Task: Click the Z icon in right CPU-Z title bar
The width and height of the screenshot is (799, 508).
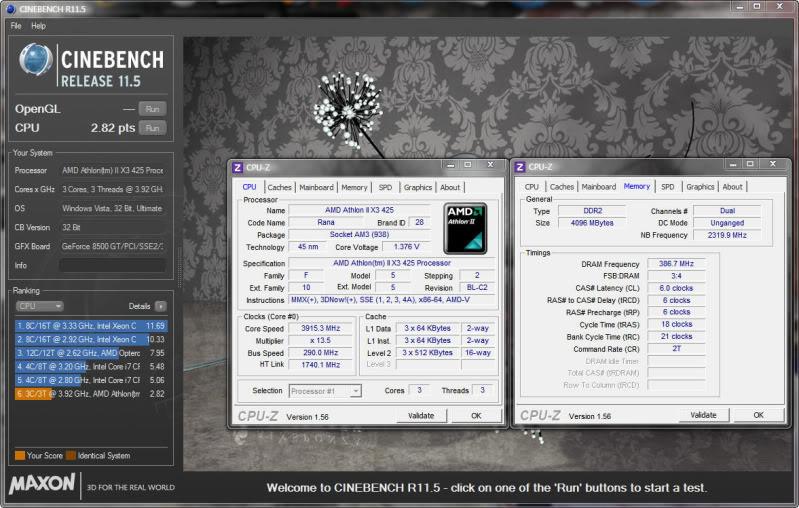Action: click(520, 167)
